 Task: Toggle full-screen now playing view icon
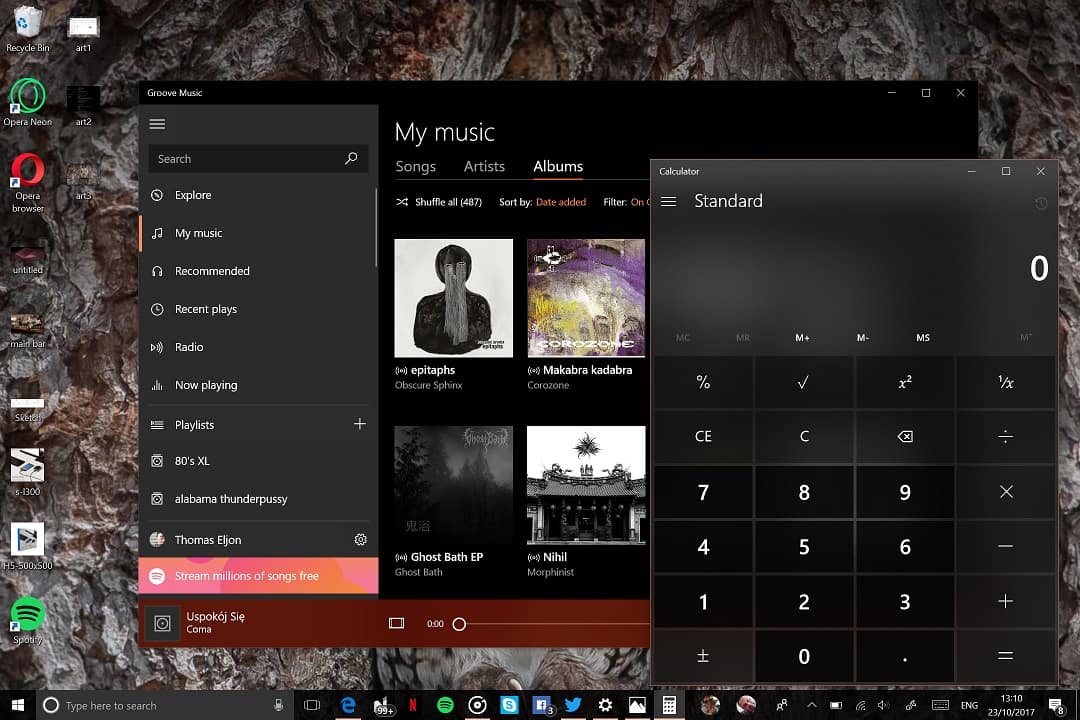pyautogui.click(x=397, y=623)
